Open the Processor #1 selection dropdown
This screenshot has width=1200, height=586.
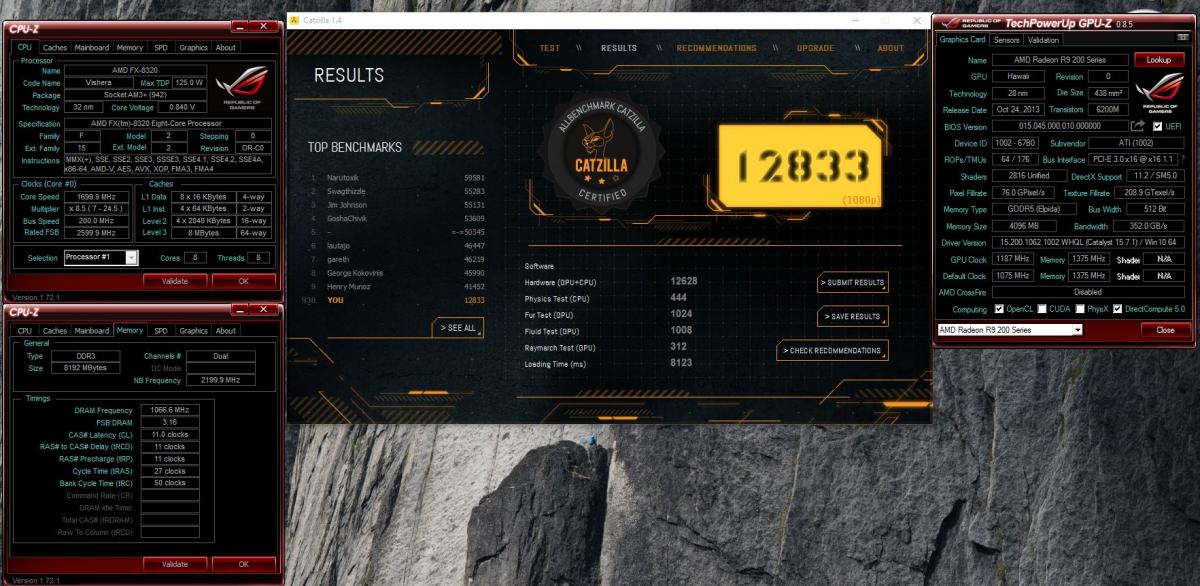click(100, 257)
